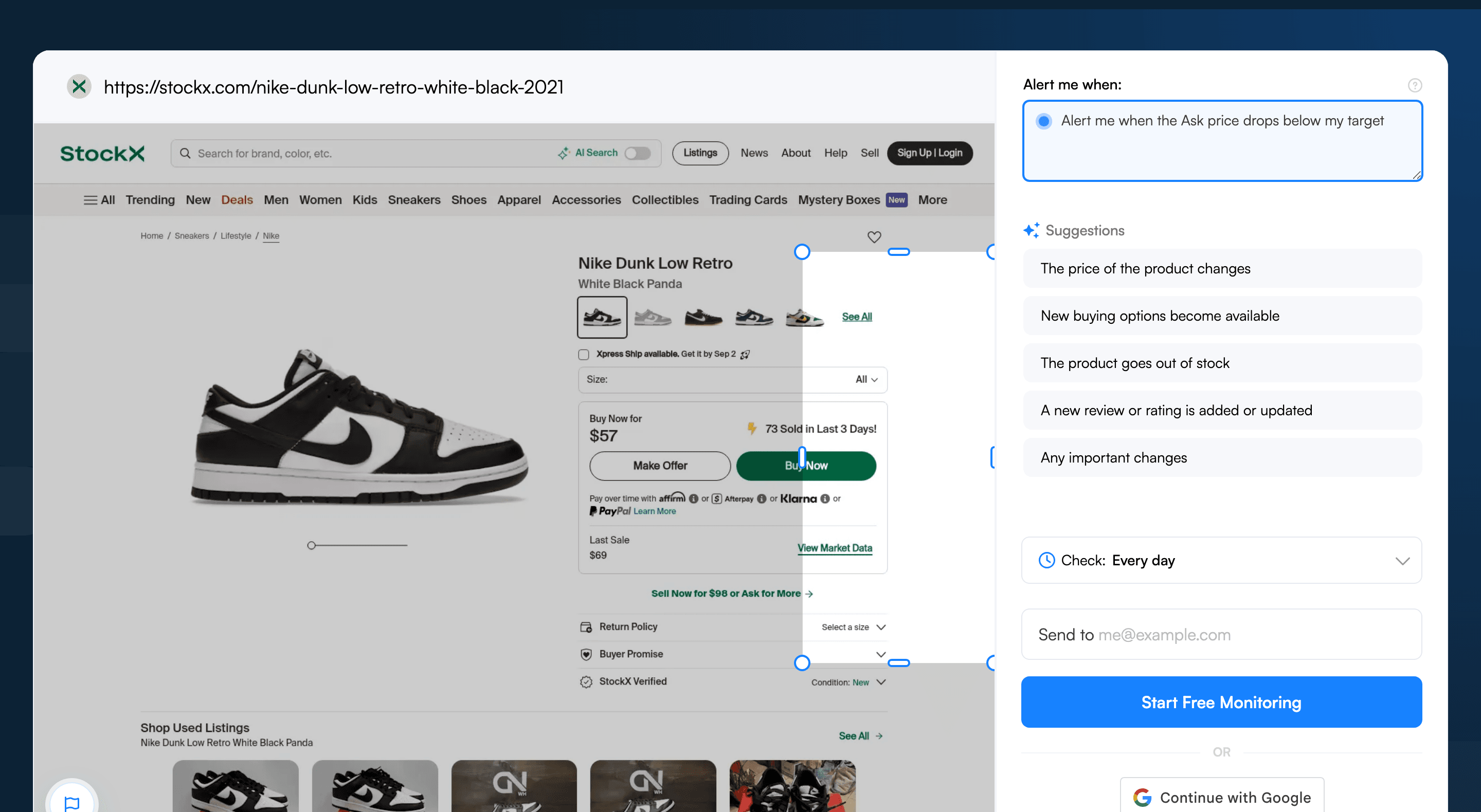The height and width of the screenshot is (812, 1481).
Task: Click the Google logo icon
Action: point(1142,797)
